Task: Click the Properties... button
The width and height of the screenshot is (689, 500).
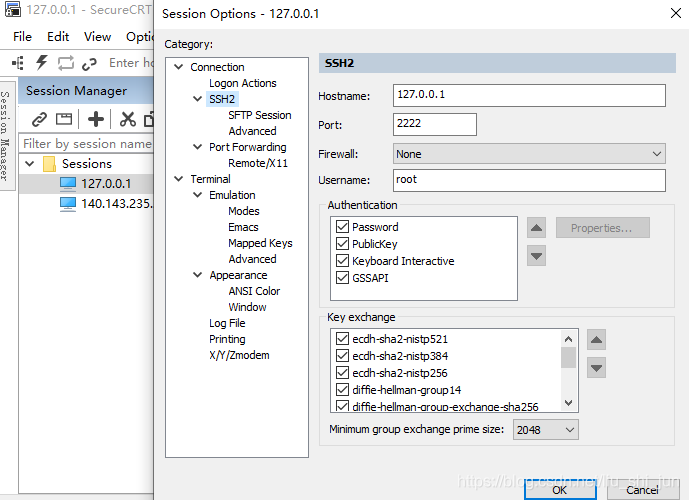Action: 602,228
